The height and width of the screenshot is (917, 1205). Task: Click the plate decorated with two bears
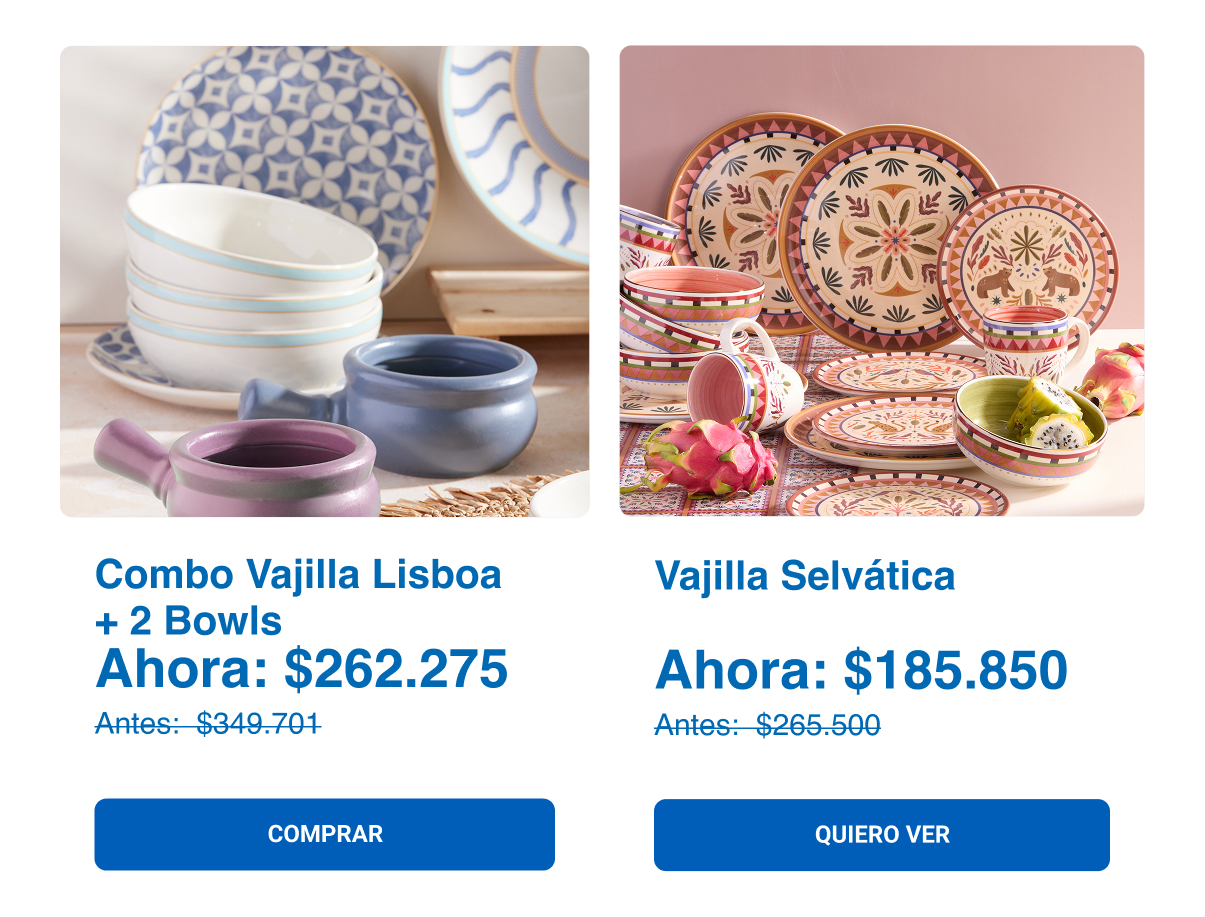1030,260
